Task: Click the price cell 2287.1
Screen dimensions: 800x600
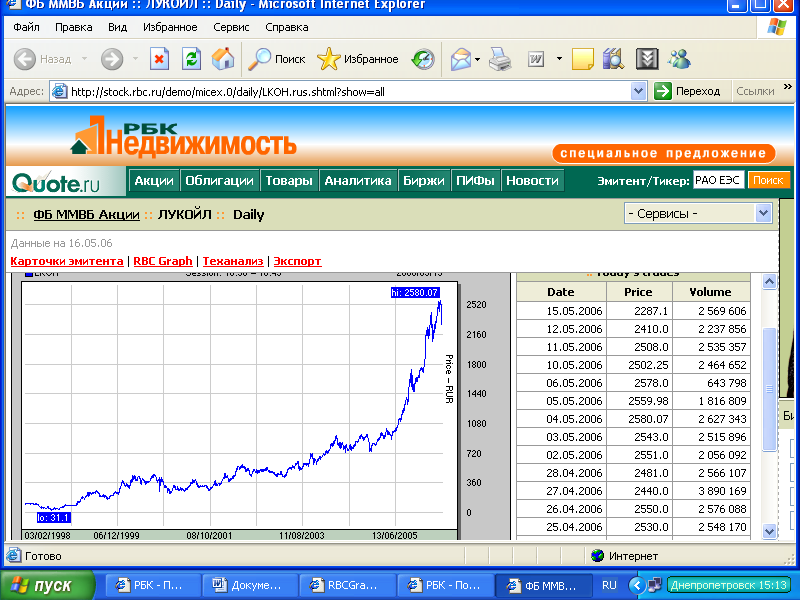Action: (639, 311)
